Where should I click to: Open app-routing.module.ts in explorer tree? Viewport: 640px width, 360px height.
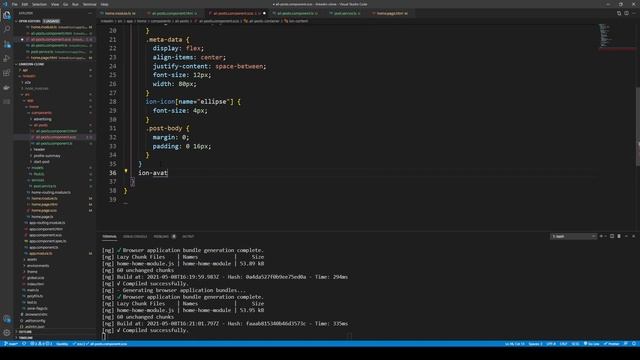pos(47,223)
